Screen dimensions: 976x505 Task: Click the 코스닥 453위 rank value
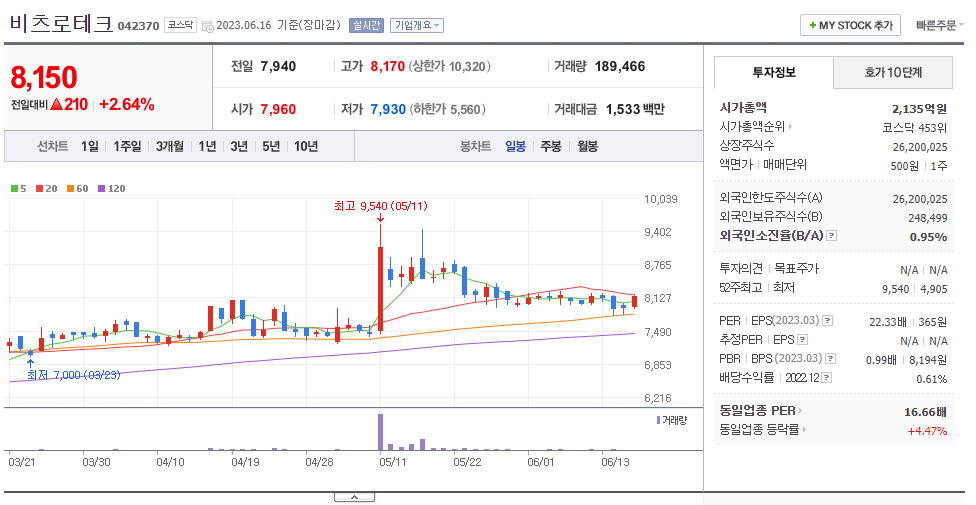pyautogui.click(x=914, y=128)
